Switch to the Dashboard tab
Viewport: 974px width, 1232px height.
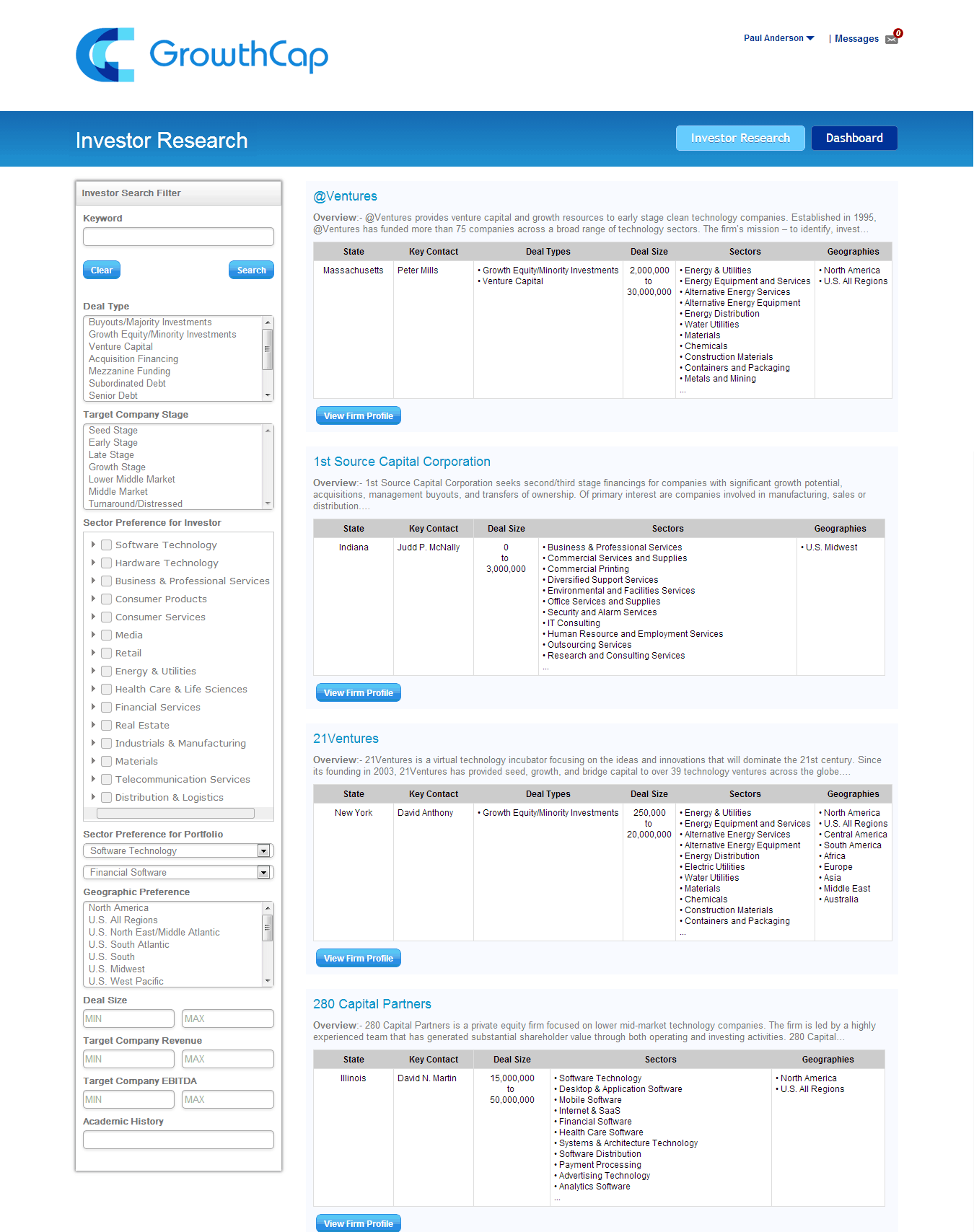[x=854, y=138]
